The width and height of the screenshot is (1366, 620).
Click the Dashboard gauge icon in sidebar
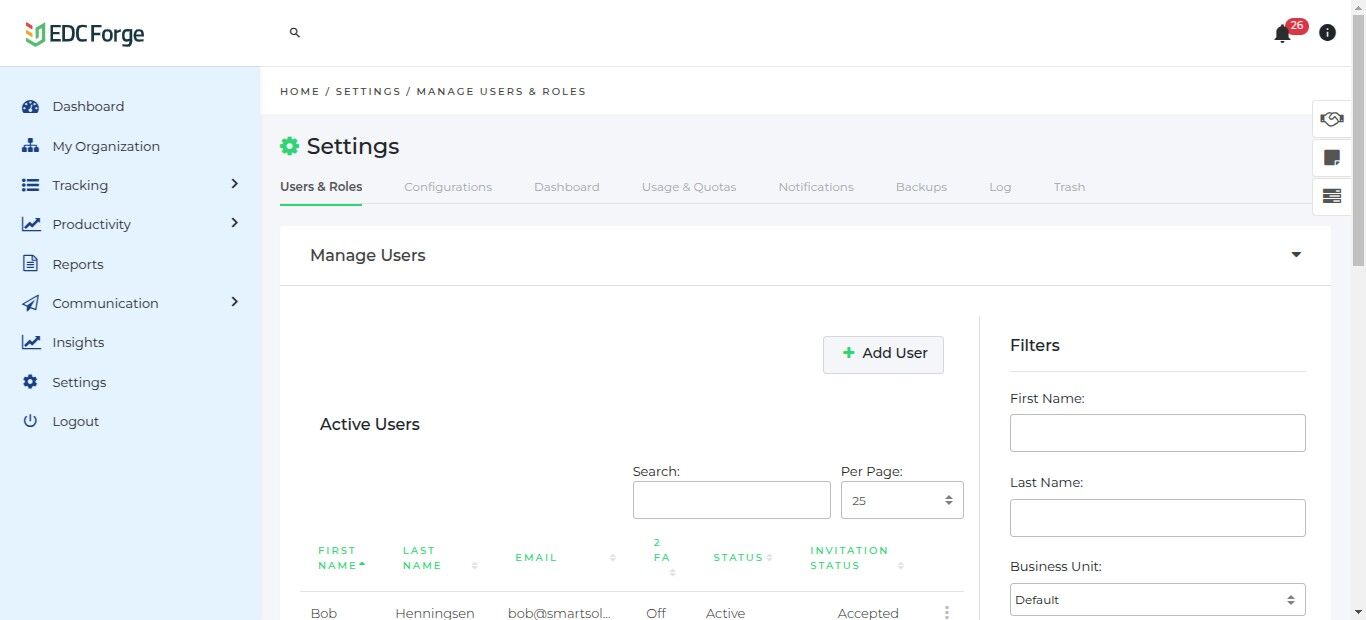tap(30, 107)
